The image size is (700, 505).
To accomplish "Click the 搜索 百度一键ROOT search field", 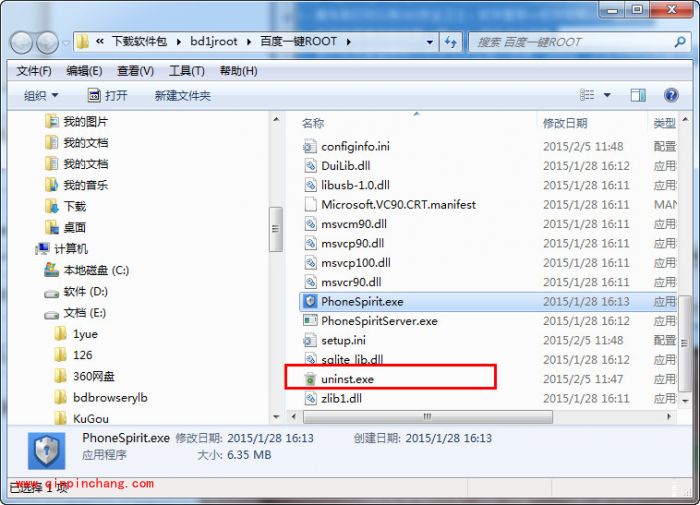I will (x=572, y=42).
